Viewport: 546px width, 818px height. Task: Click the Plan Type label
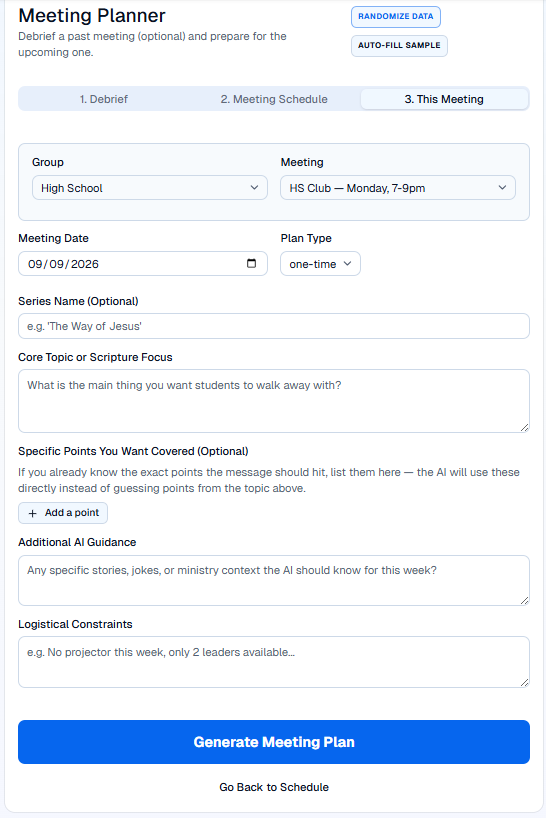click(x=306, y=238)
